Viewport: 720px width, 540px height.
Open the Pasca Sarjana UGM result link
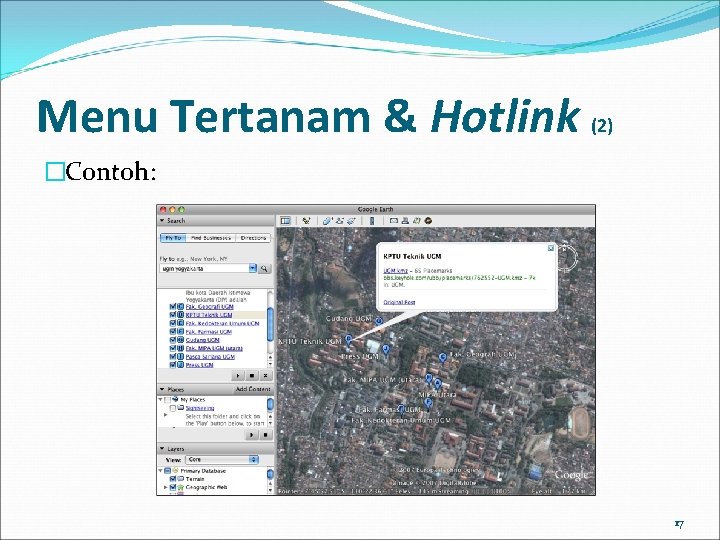(210, 357)
